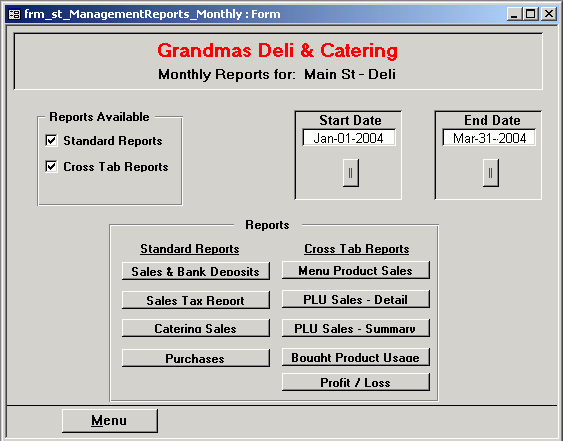Run the Bought Product Usage report
Screen dimensions: 563x441
[x=356, y=357]
